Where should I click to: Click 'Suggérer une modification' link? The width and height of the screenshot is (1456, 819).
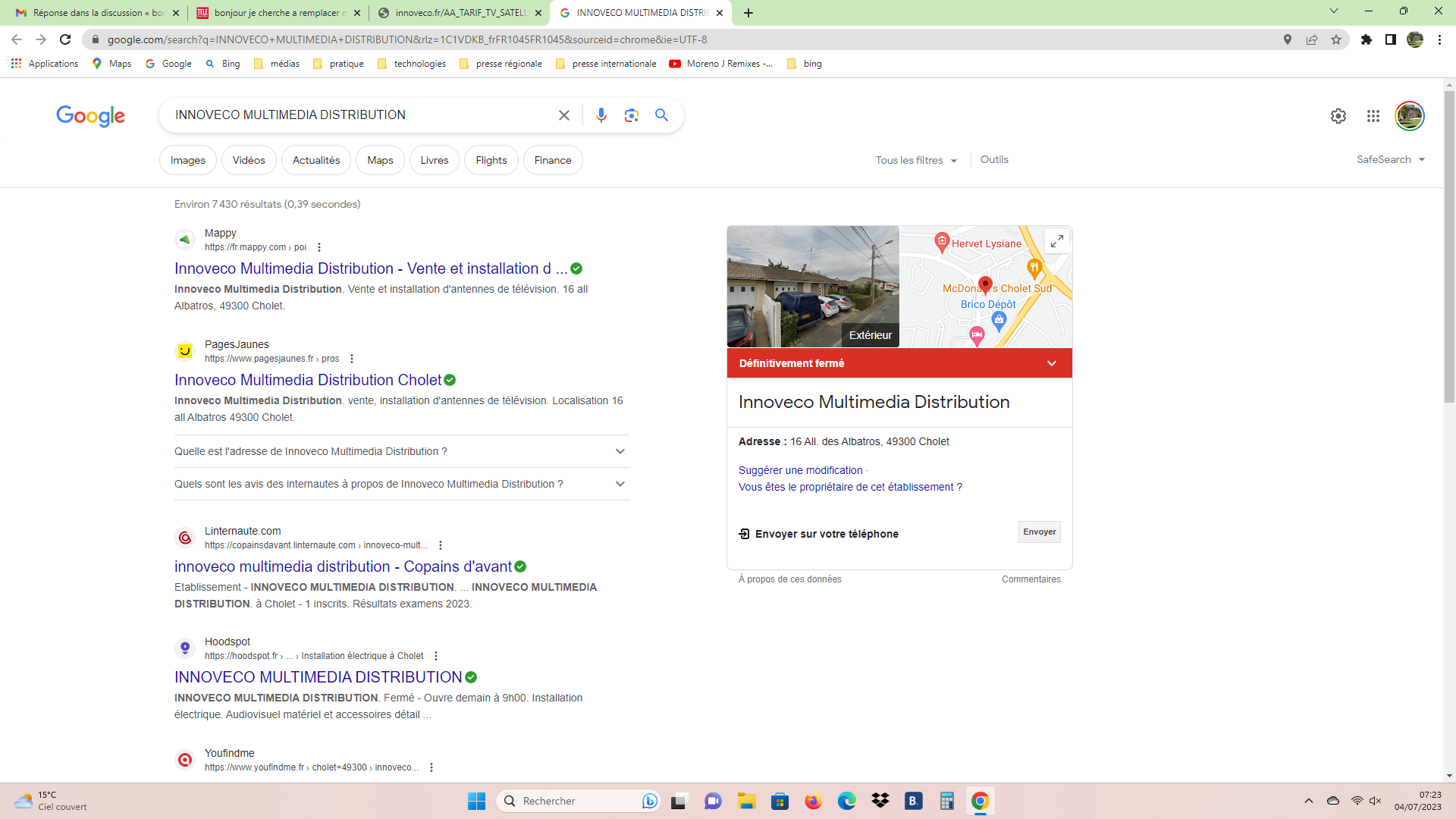[800, 470]
